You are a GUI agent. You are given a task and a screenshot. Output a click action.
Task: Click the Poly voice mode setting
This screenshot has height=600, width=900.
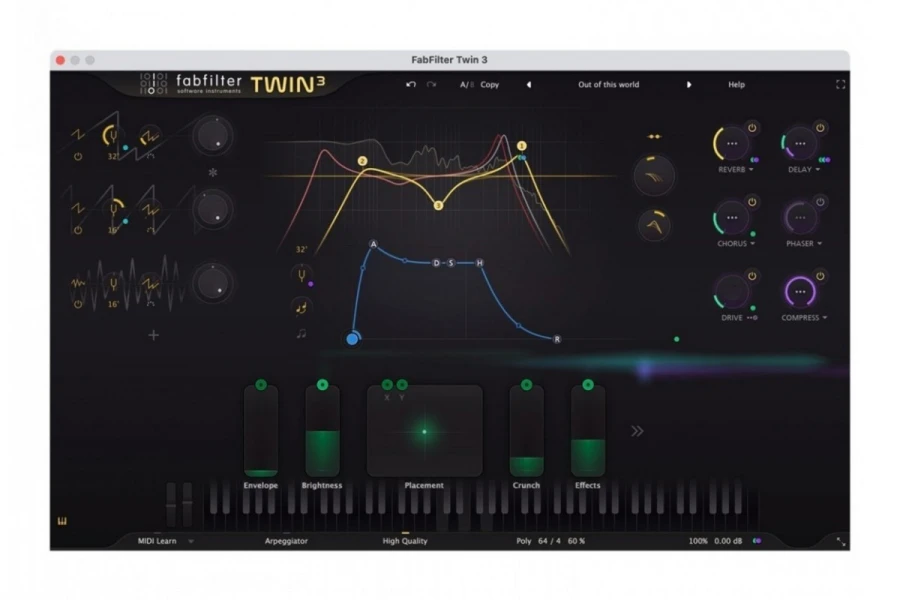click(523, 541)
